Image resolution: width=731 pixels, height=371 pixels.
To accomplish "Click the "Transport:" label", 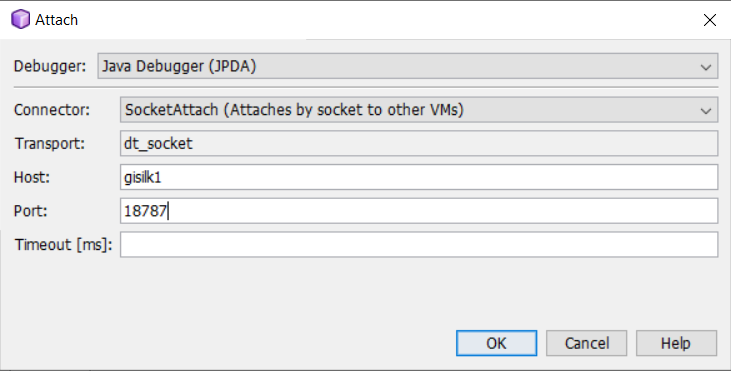I will coord(49,143).
